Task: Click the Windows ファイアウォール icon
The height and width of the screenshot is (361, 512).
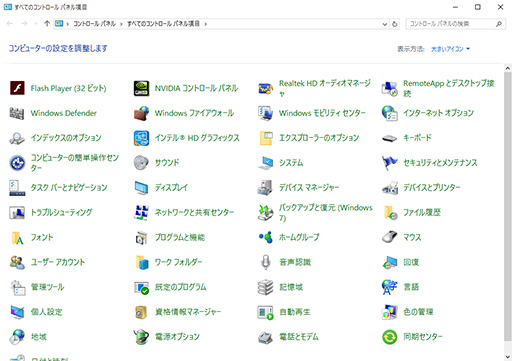Action: [x=141, y=113]
